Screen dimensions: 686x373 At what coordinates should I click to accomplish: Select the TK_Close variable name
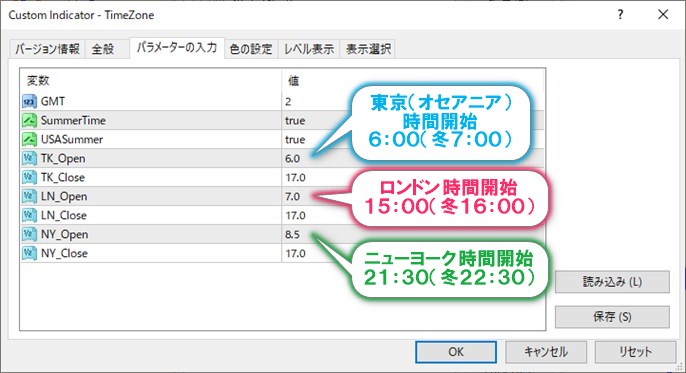(63, 178)
